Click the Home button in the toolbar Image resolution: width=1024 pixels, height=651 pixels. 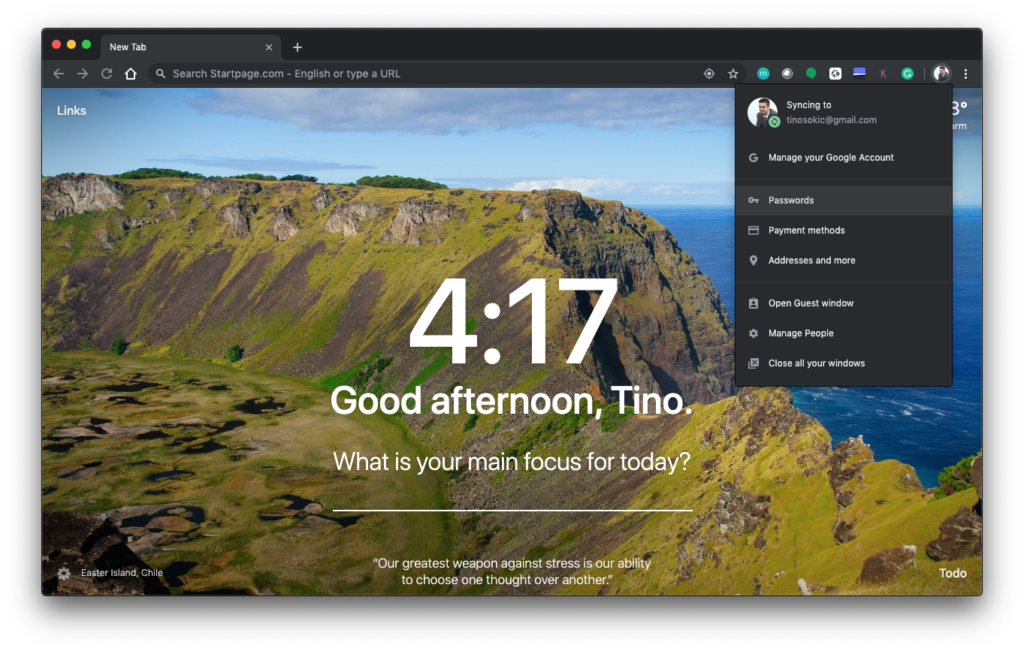(130, 74)
